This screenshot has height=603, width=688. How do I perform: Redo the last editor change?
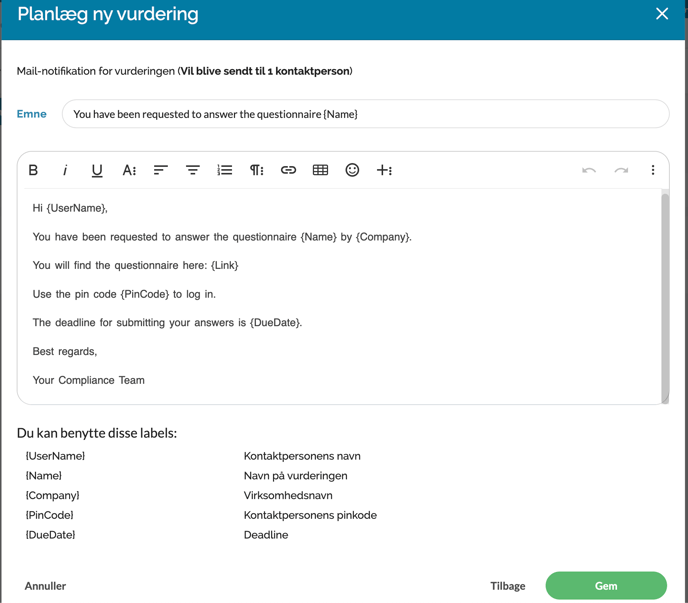[x=621, y=170]
